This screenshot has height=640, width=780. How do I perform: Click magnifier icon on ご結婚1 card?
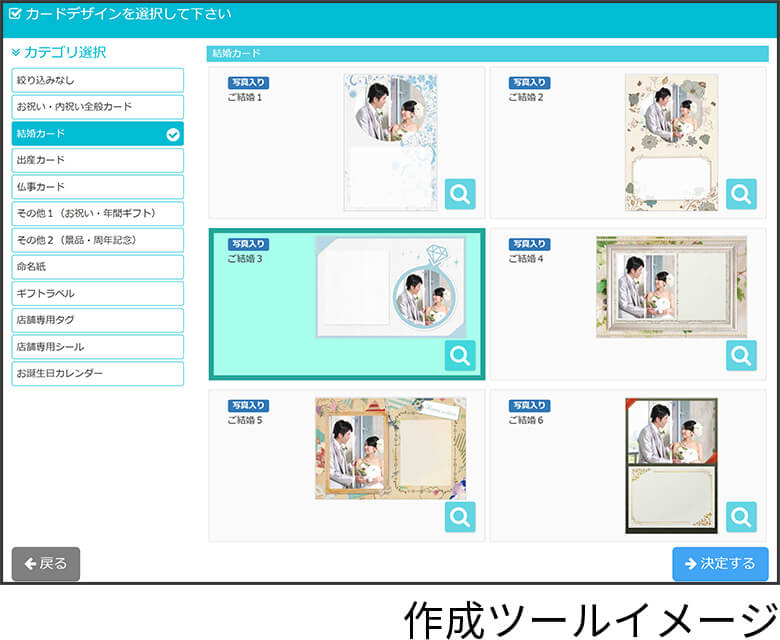point(460,194)
